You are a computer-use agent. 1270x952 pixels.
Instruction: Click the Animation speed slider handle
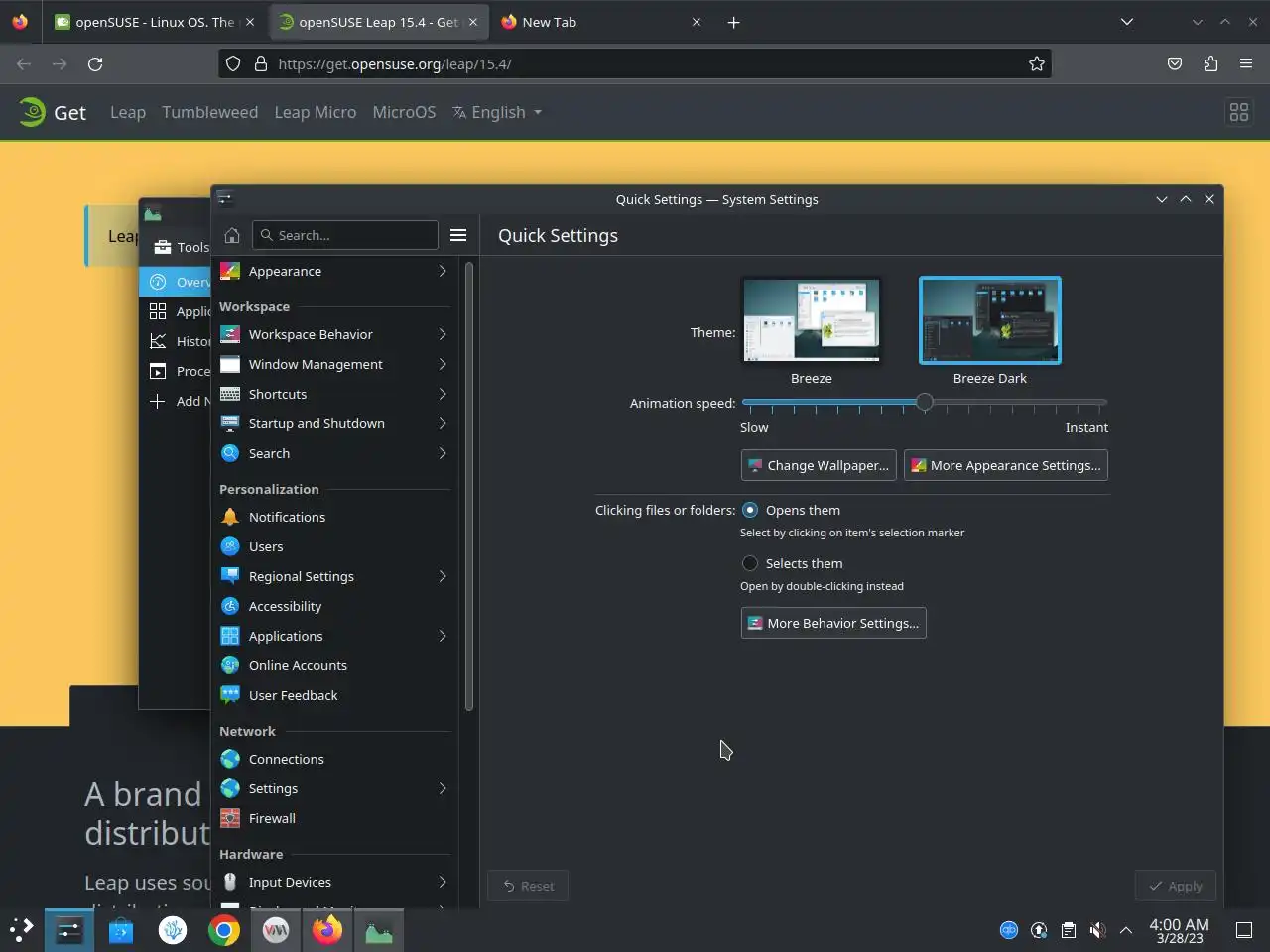925,402
